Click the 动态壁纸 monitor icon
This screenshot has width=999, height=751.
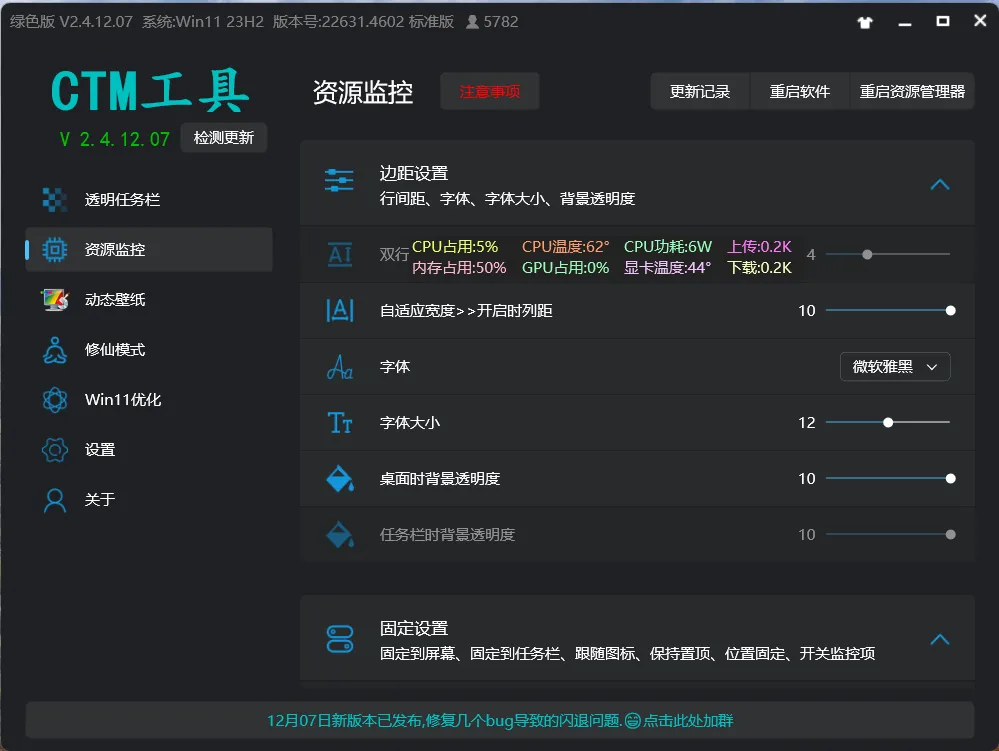click(x=55, y=299)
